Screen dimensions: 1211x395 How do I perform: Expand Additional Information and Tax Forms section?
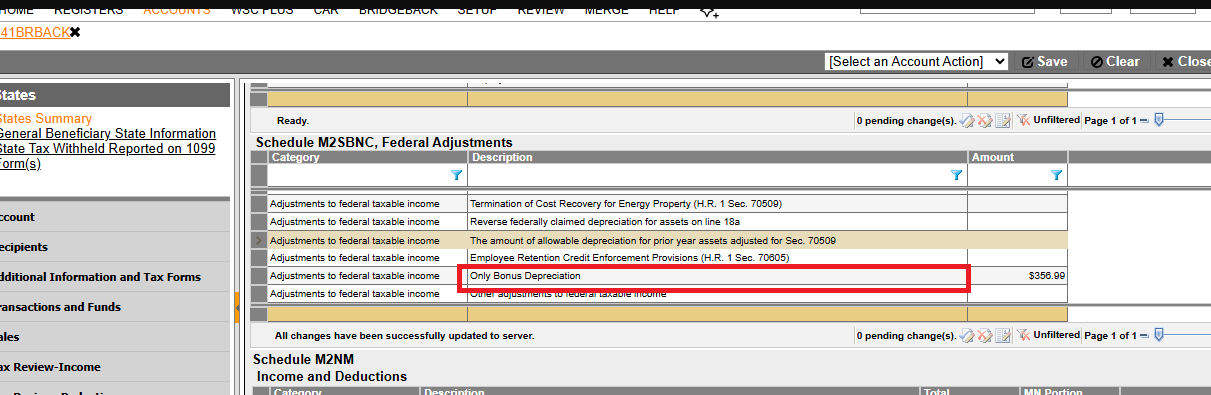pyautogui.click(x=115, y=277)
